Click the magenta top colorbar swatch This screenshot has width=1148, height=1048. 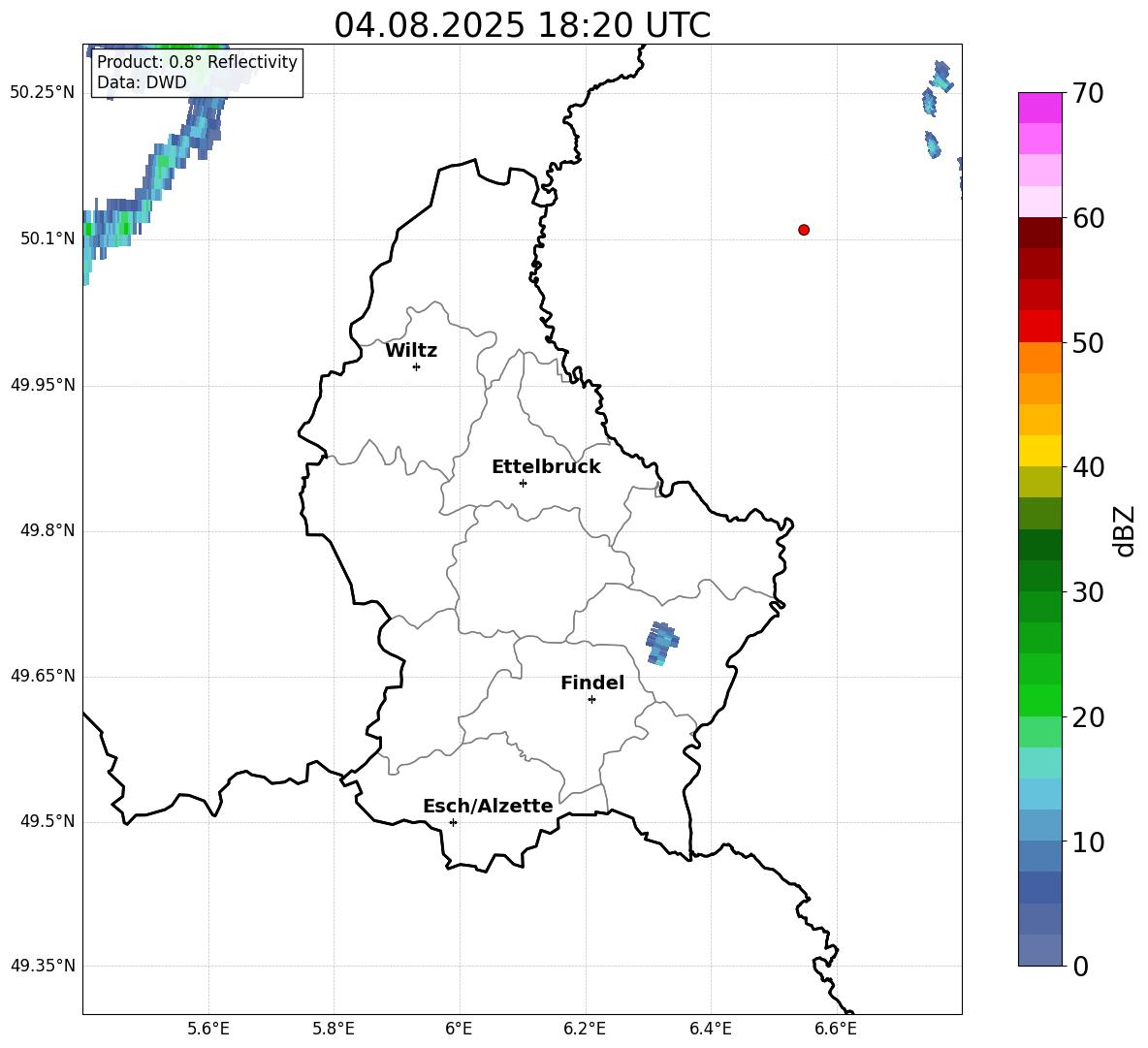pos(1039,108)
